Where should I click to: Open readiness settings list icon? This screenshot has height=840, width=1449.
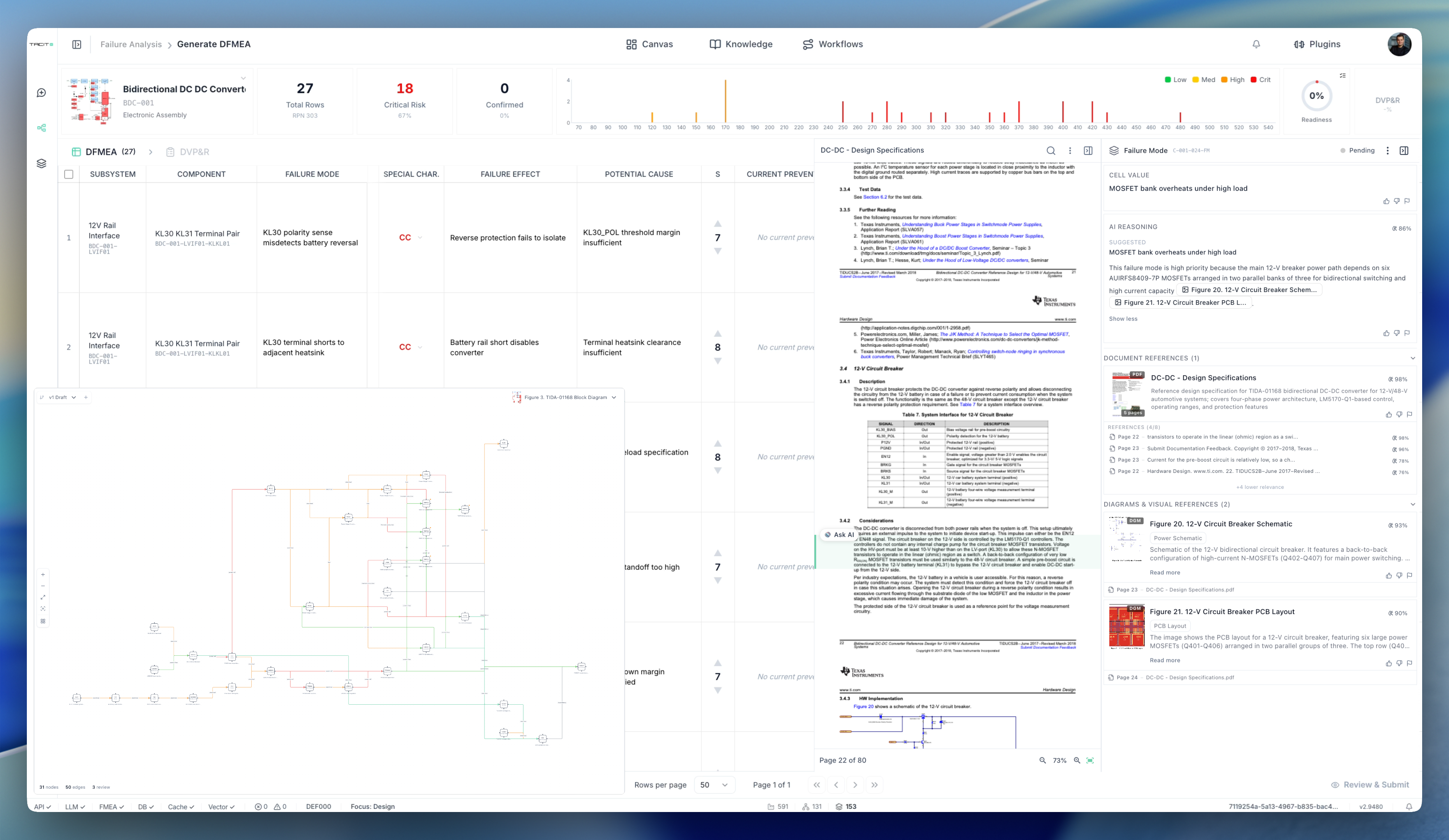click(1343, 75)
